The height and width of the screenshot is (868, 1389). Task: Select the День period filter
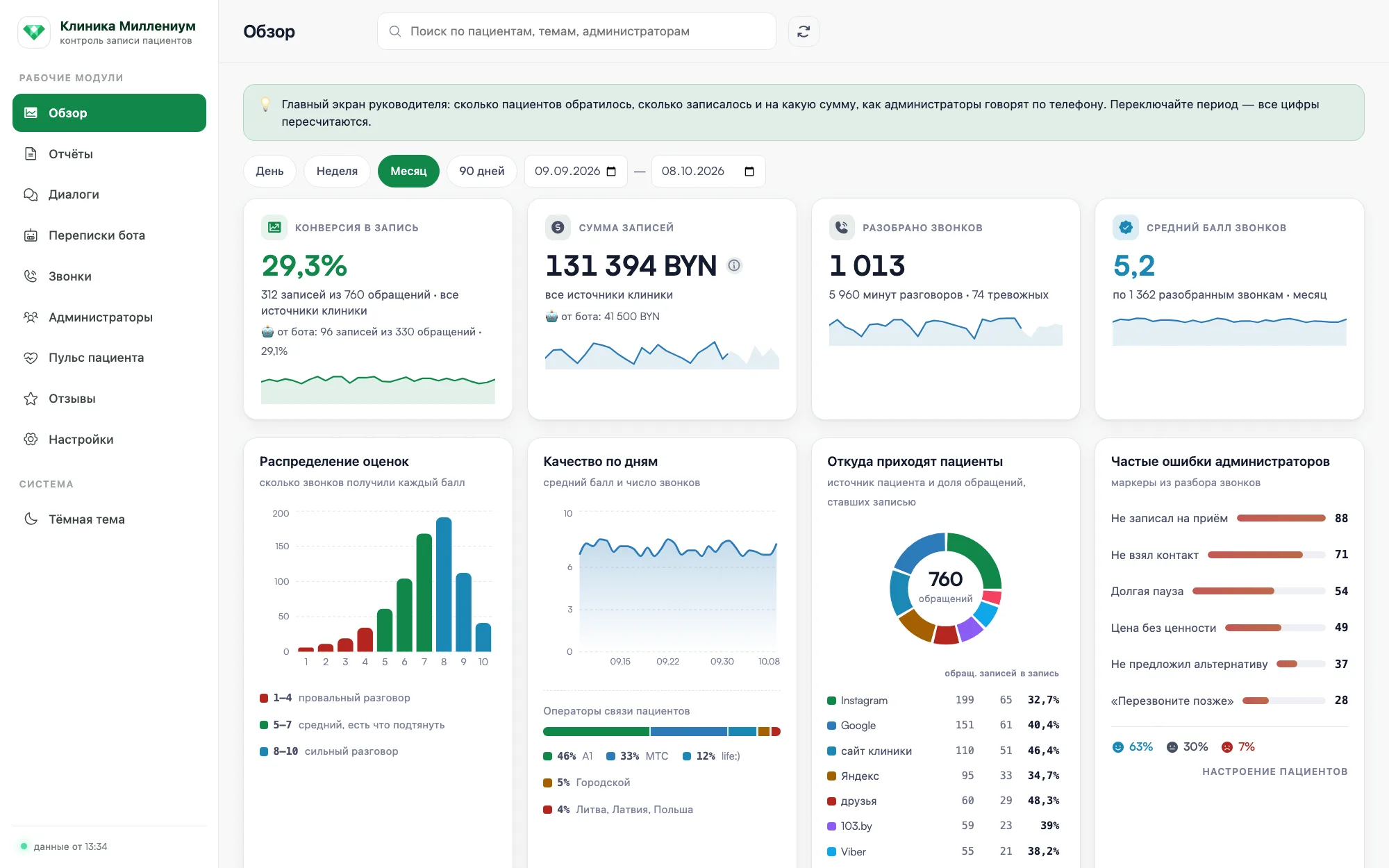point(269,171)
